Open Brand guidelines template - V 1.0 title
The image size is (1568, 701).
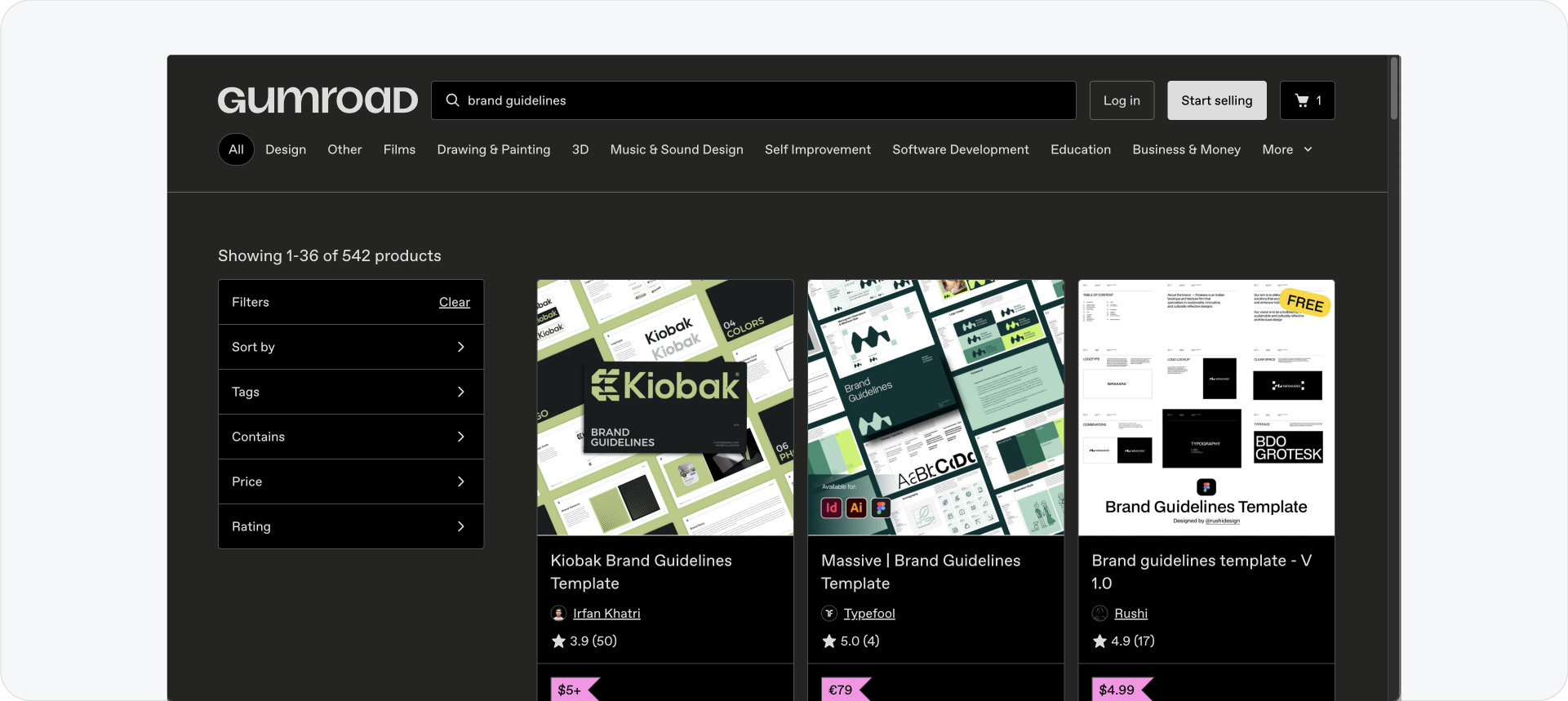click(1202, 572)
